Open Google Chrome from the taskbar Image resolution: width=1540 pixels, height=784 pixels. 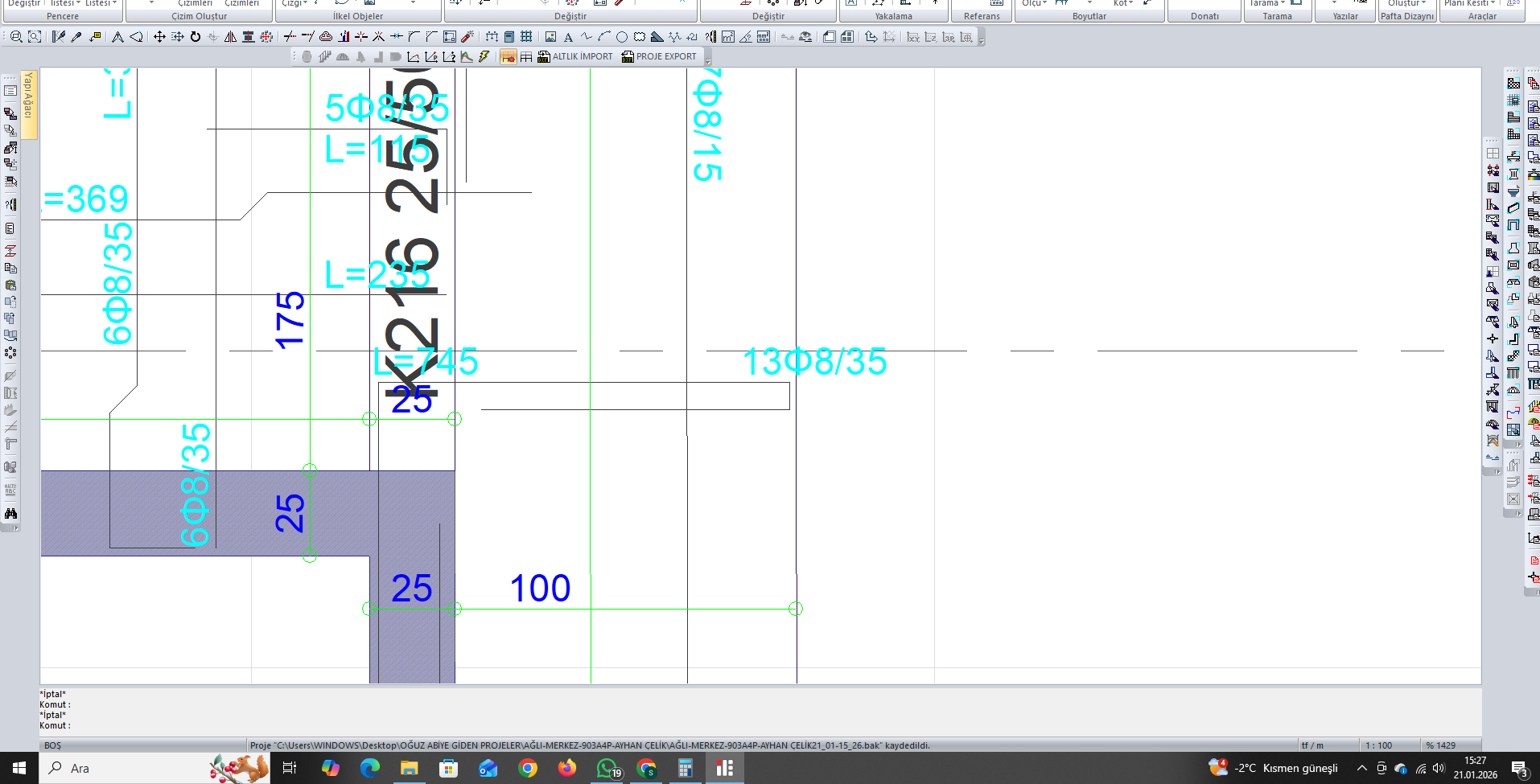[x=528, y=768]
